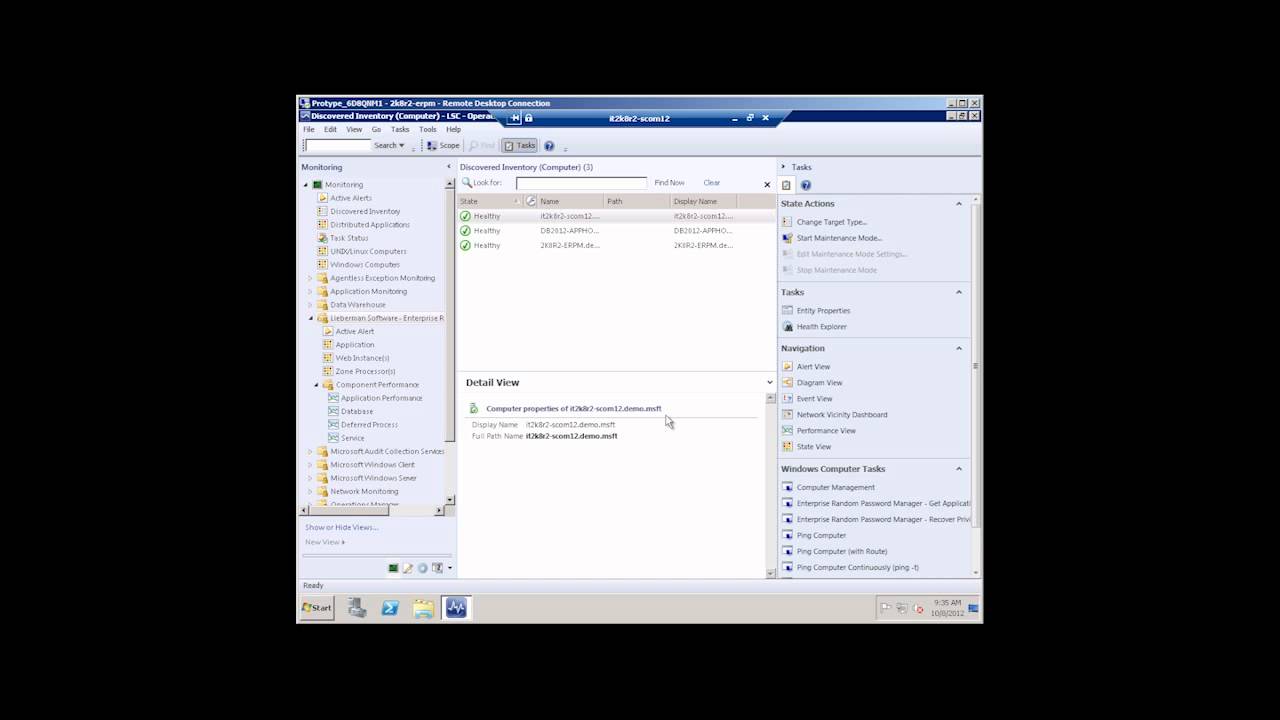Click the Monitoring workspace icon at pane bottom
The width and height of the screenshot is (1280, 720).
tap(393, 568)
